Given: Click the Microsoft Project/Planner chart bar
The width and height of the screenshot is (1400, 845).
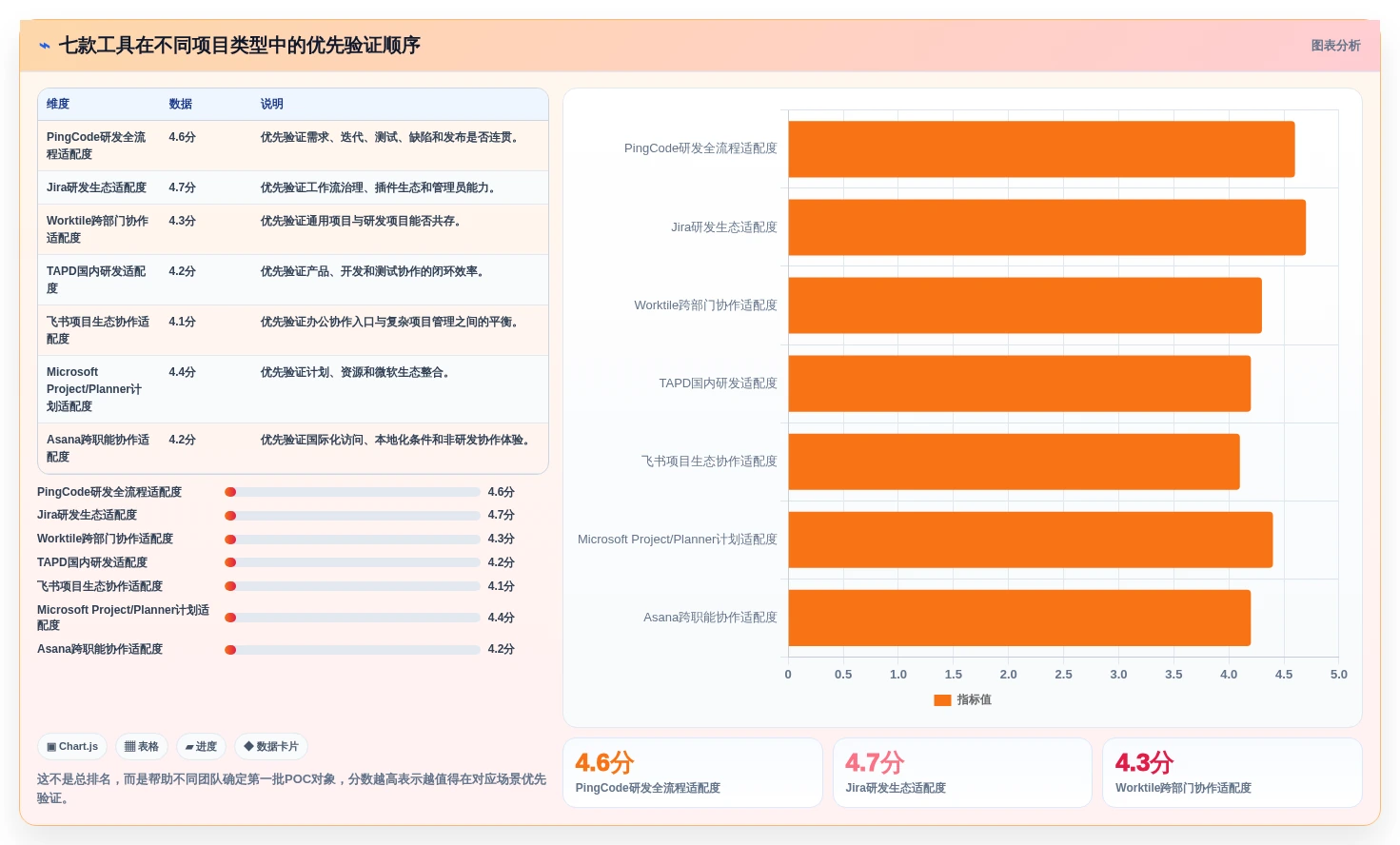Looking at the screenshot, I should pos(1031,540).
